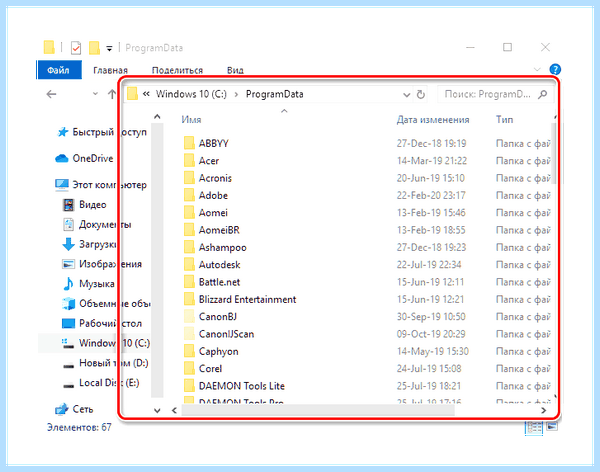600x472 pixels.
Task: Click horizontal scrollbar left arrow
Action: click(174, 410)
